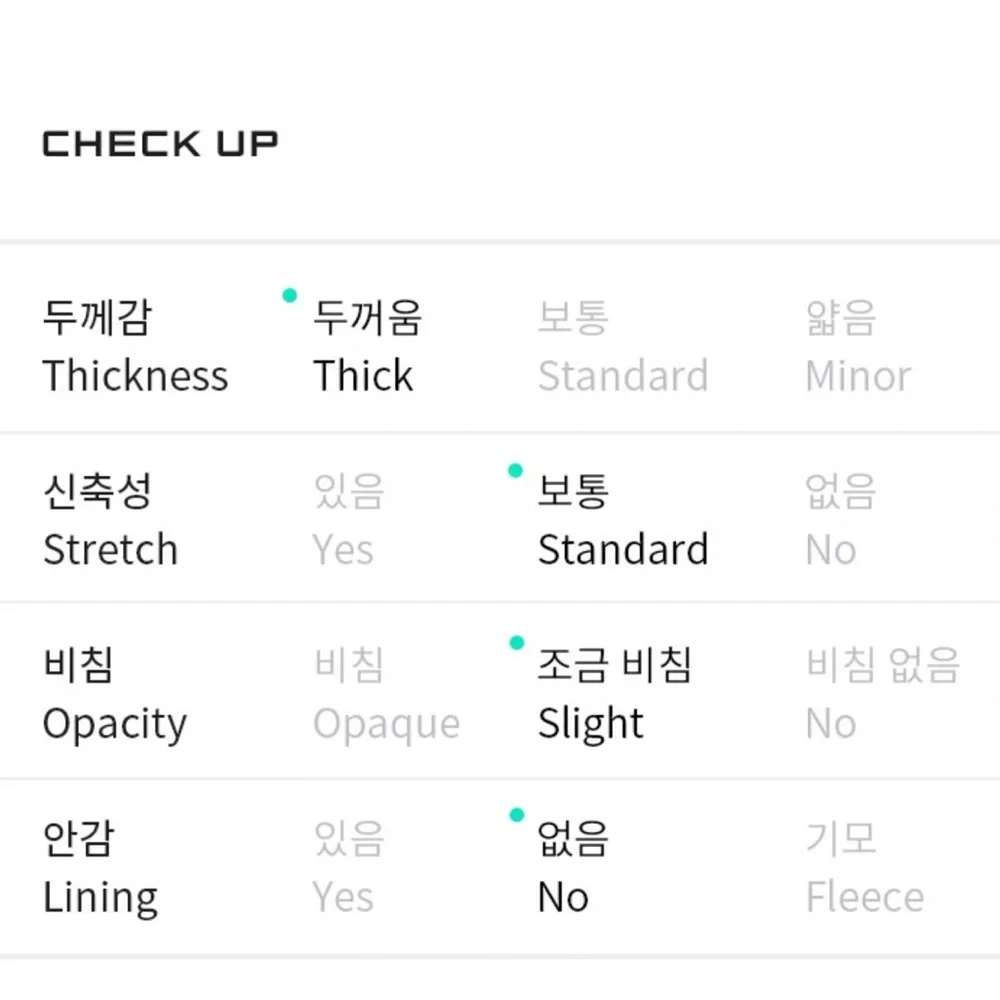Image resolution: width=1000 pixels, height=1000 pixels.
Task: Click the green dot beside Lining No
Action: (x=516, y=816)
